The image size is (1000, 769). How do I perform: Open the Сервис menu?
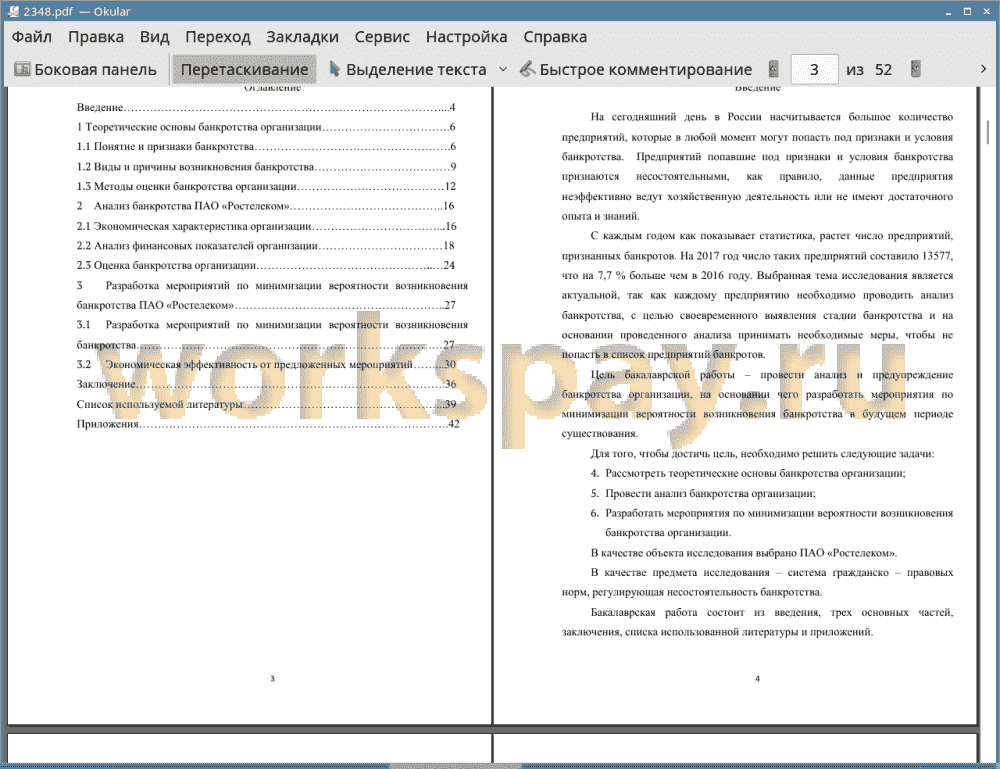pos(382,37)
